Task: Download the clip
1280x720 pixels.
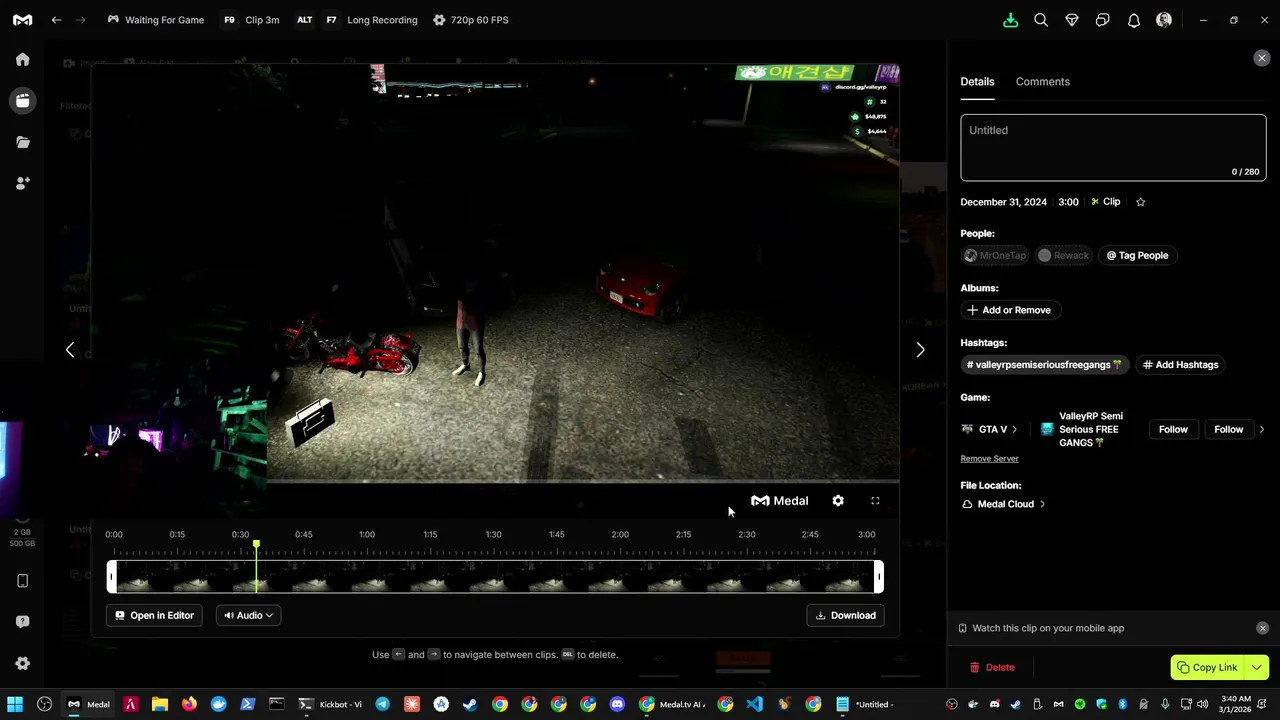Action: pyautogui.click(x=845, y=615)
